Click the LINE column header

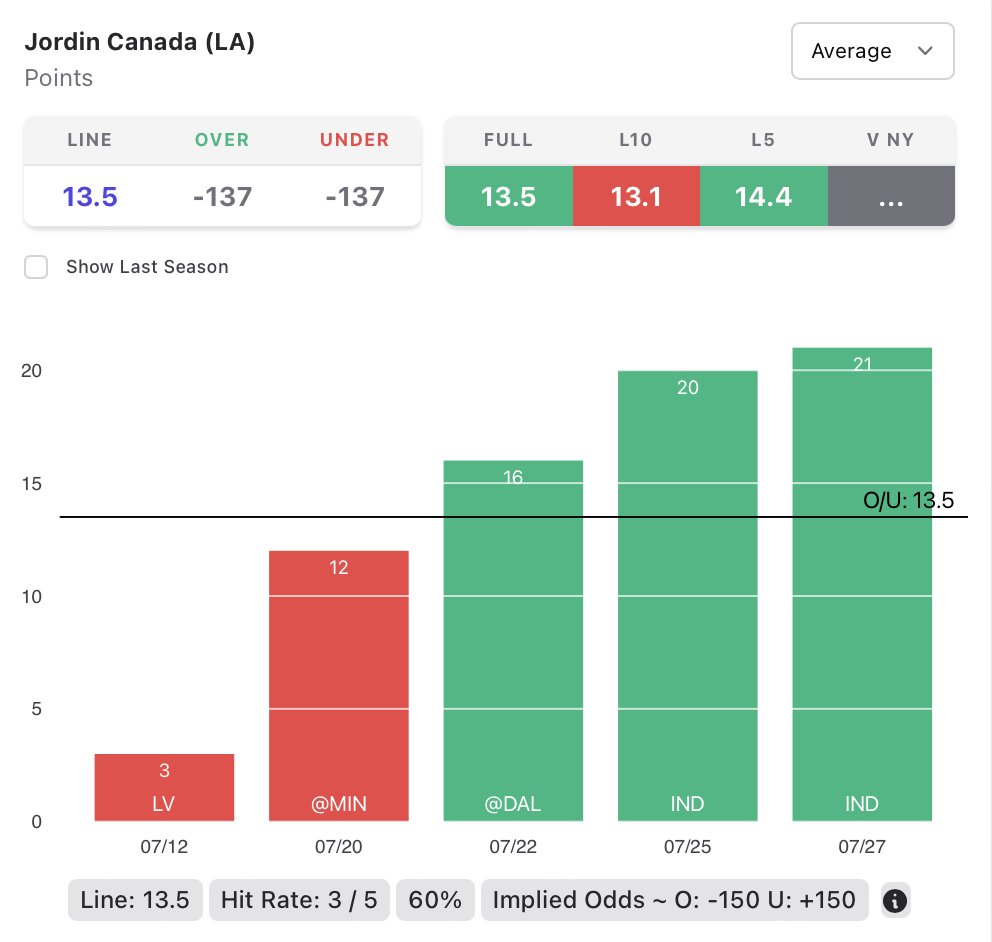click(90, 140)
